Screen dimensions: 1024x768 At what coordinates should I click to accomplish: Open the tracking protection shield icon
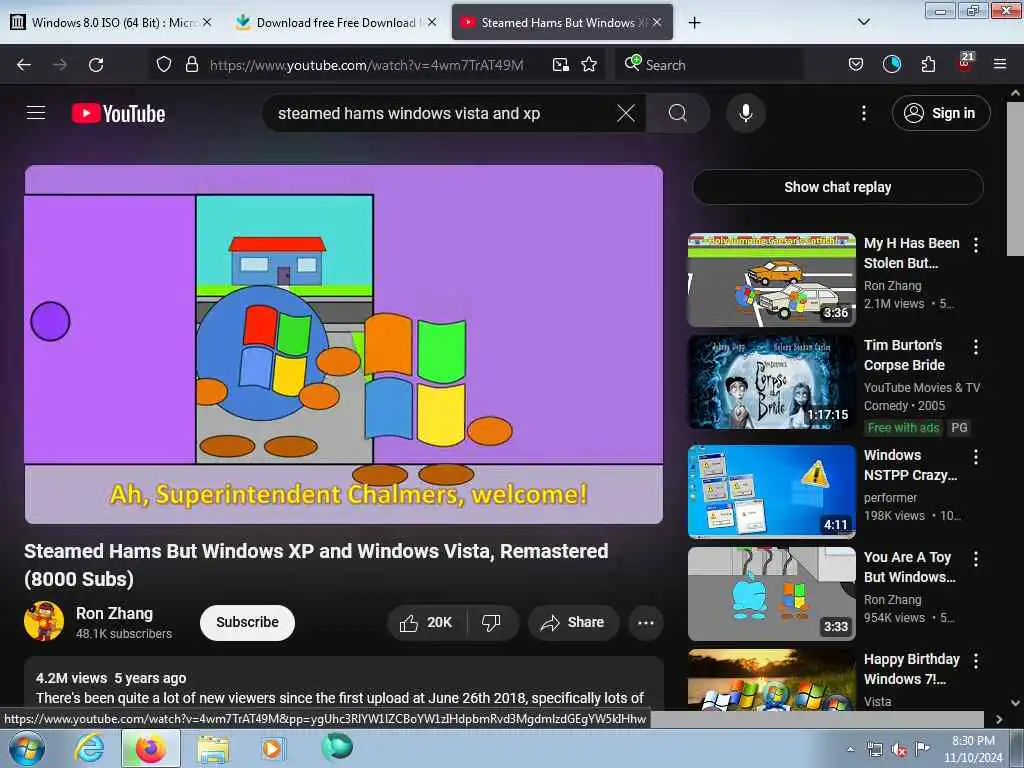pyautogui.click(x=164, y=64)
